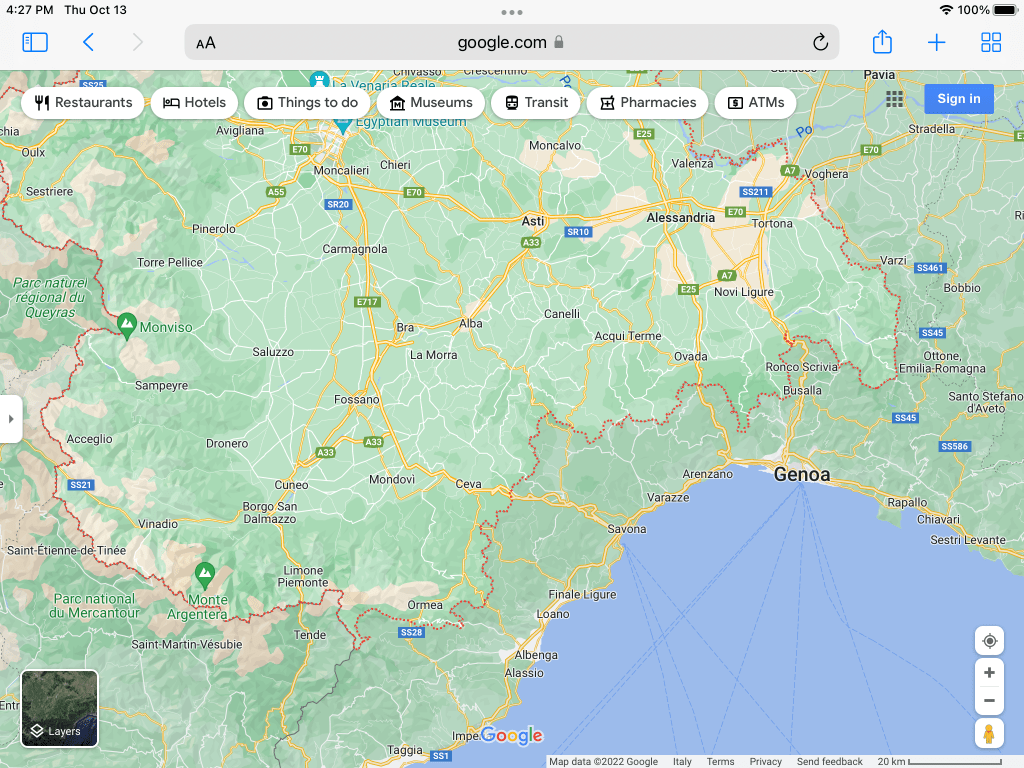This screenshot has height=768, width=1024.
Task: Open the Send feedback link
Action: point(829,762)
